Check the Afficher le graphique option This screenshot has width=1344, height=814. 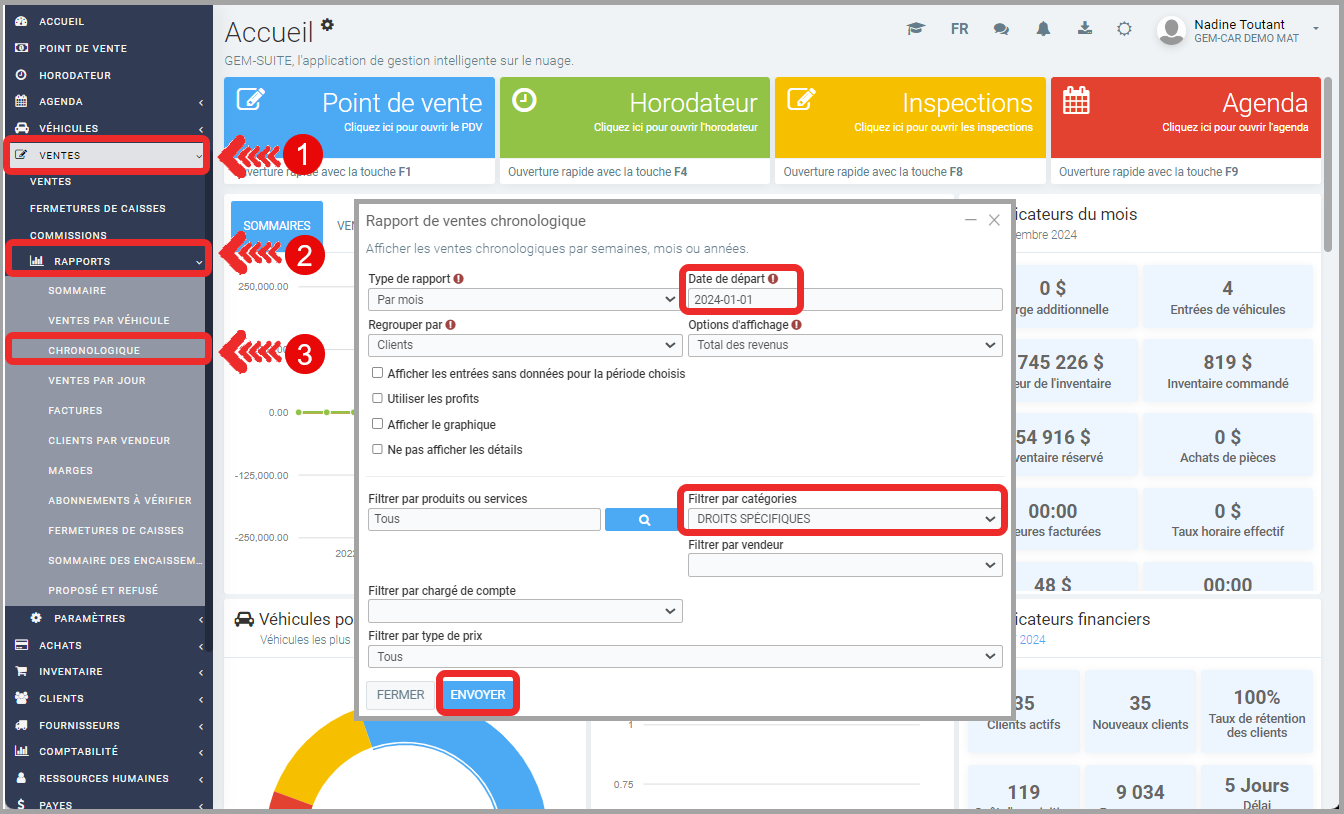pos(378,424)
